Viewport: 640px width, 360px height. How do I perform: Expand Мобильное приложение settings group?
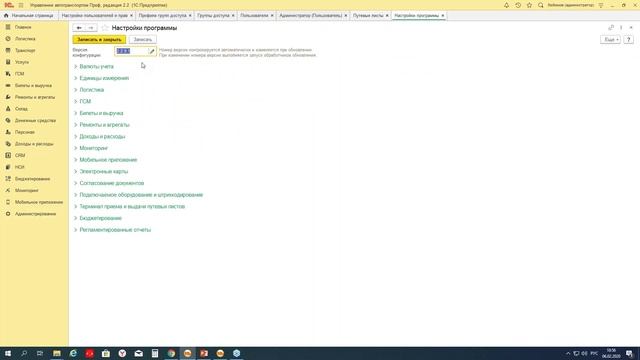coord(108,160)
